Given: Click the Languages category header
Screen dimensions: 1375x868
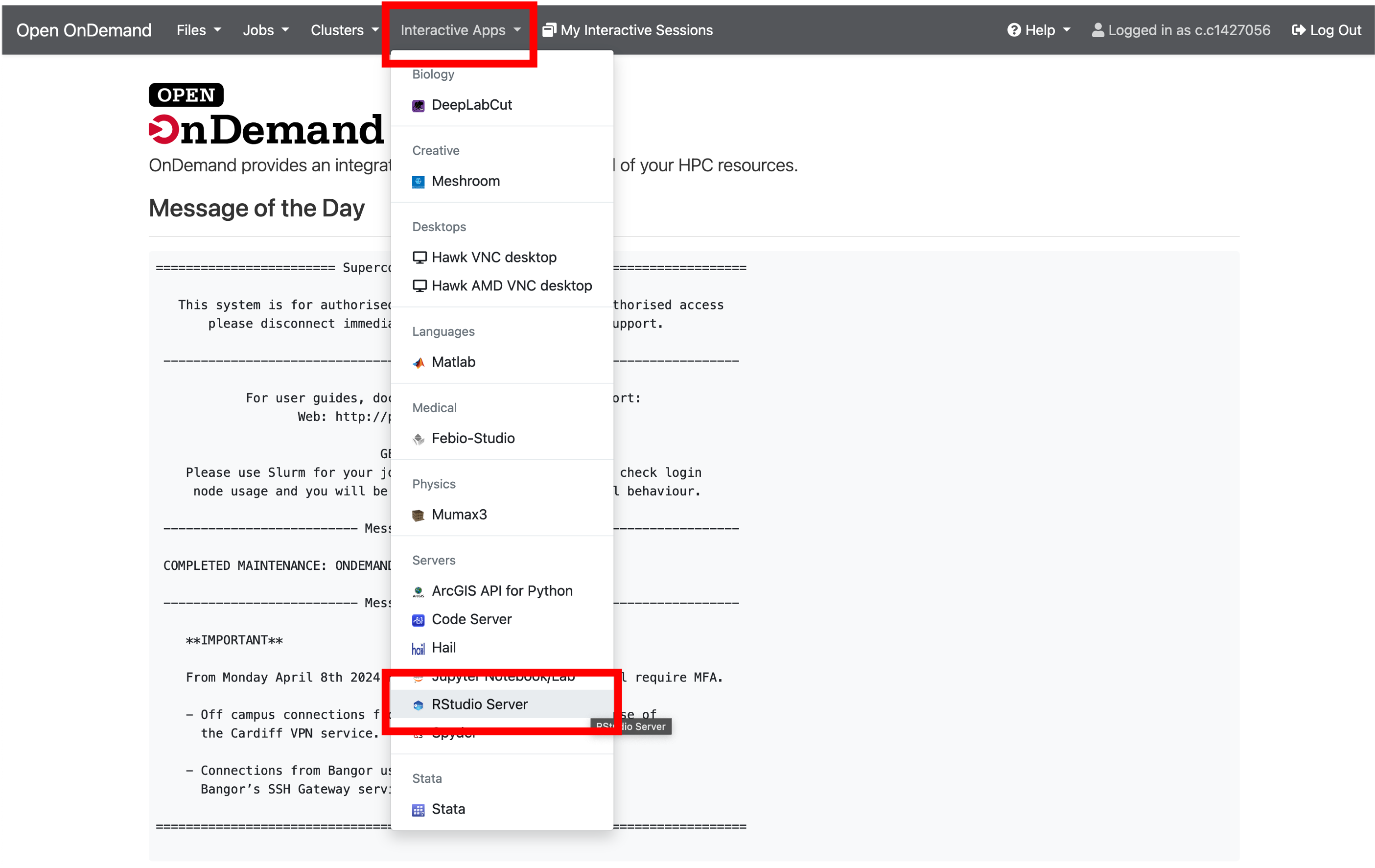Looking at the screenshot, I should (443, 332).
